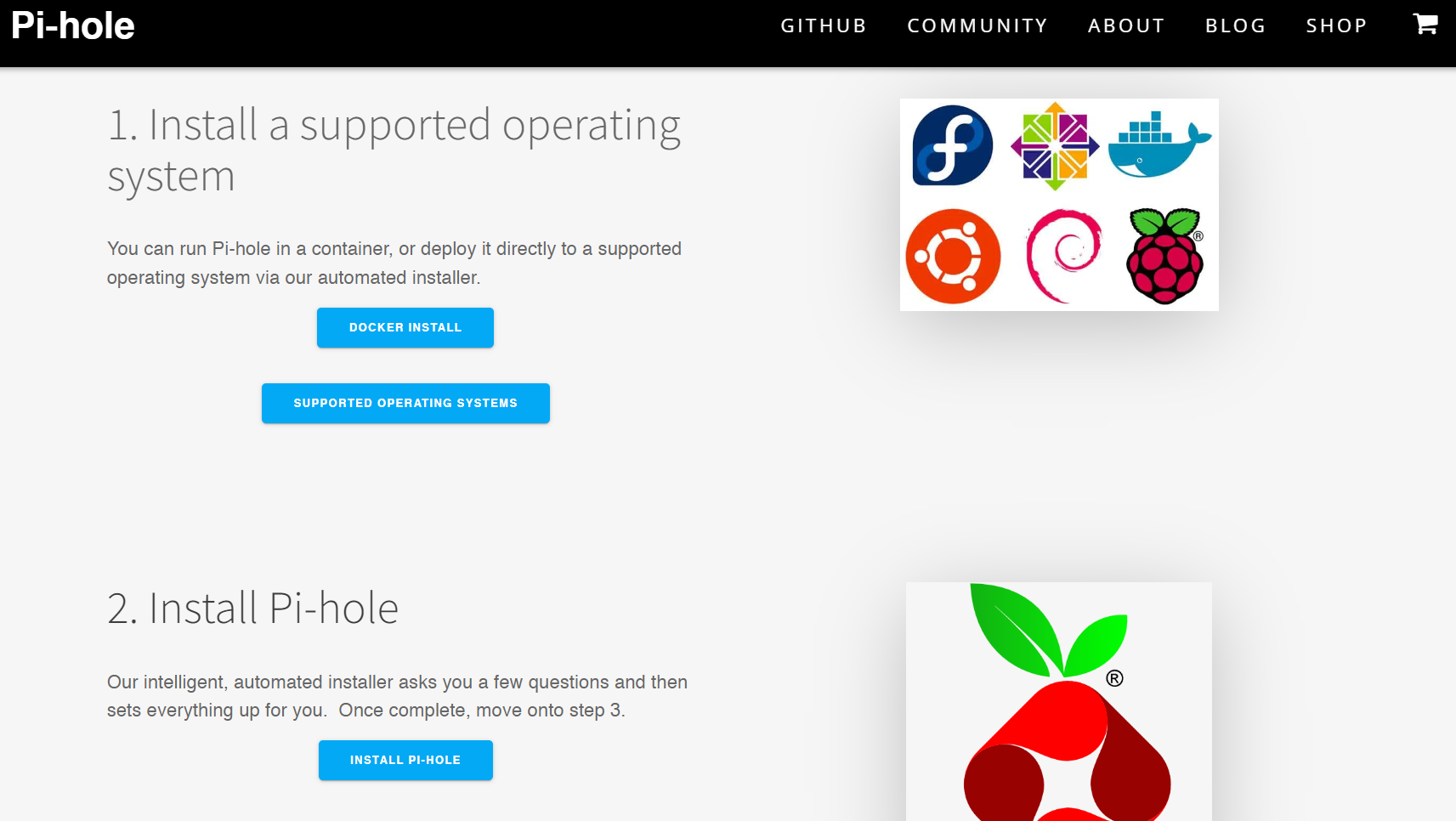This screenshot has width=1456, height=821.
Task: Select the CentOS logo
Action: point(1057,145)
